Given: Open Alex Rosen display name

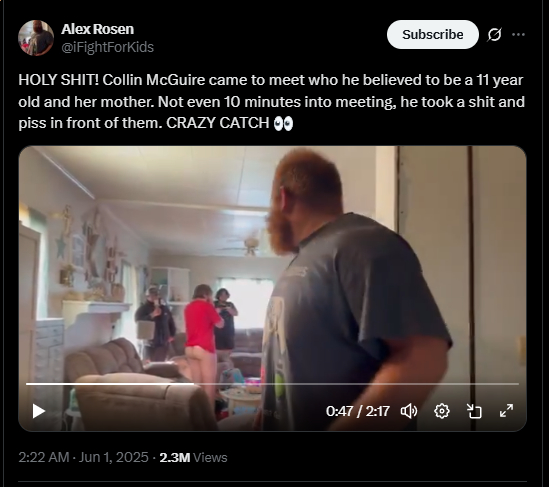Looking at the screenshot, I should [x=97, y=29].
